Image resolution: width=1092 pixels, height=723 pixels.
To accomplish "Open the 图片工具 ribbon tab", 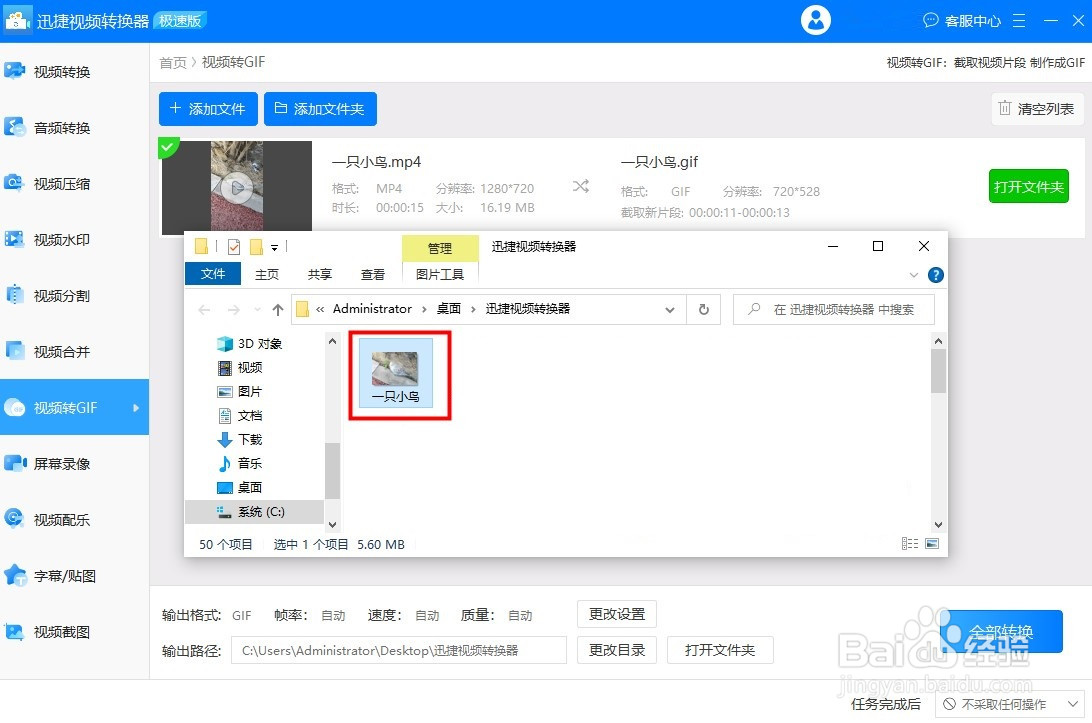I will pyautogui.click(x=439, y=274).
